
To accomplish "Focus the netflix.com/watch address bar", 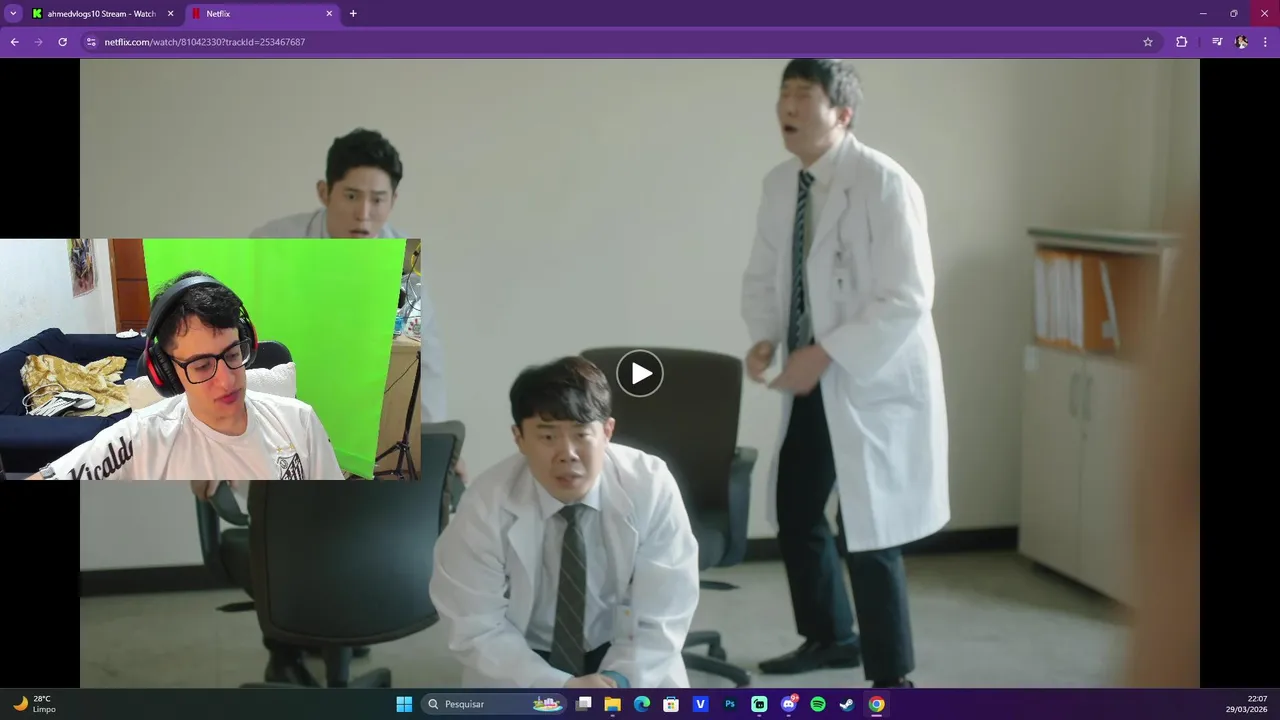I will (x=620, y=42).
